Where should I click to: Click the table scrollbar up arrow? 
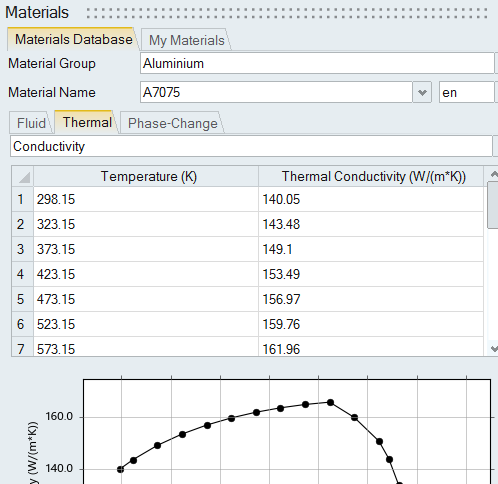coord(493,174)
